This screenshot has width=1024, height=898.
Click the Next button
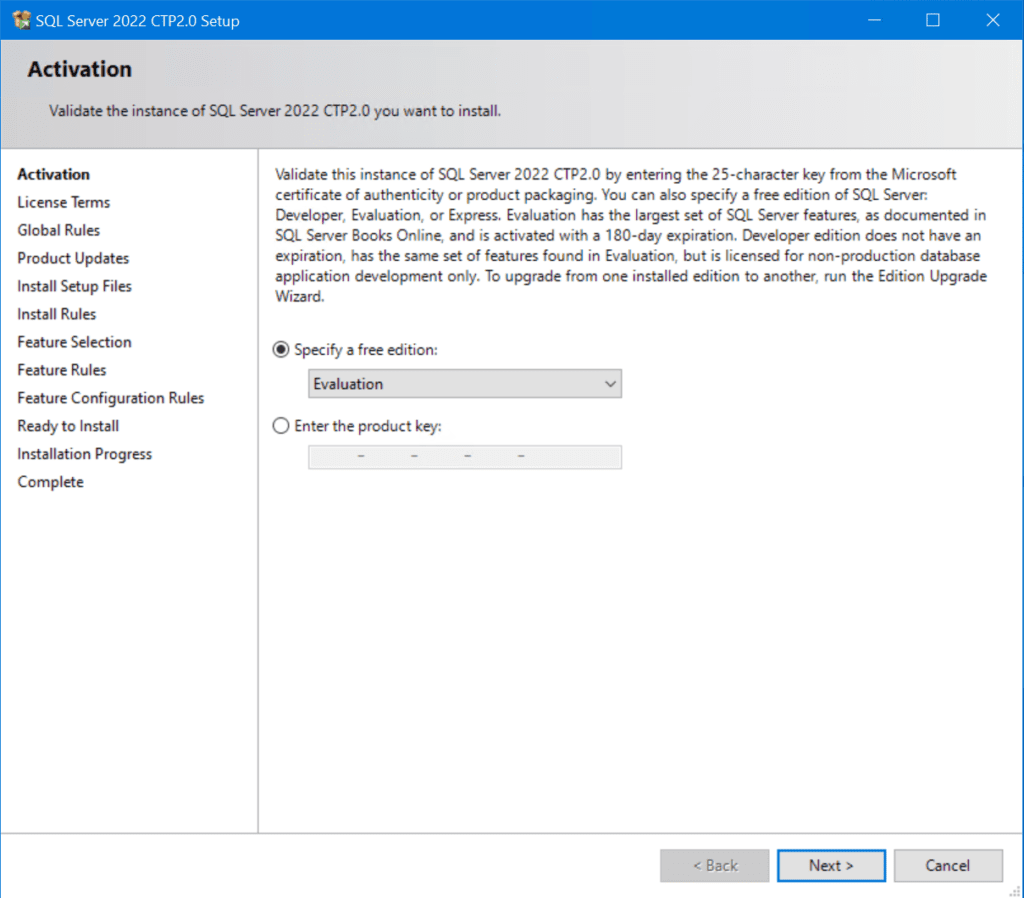pos(831,865)
